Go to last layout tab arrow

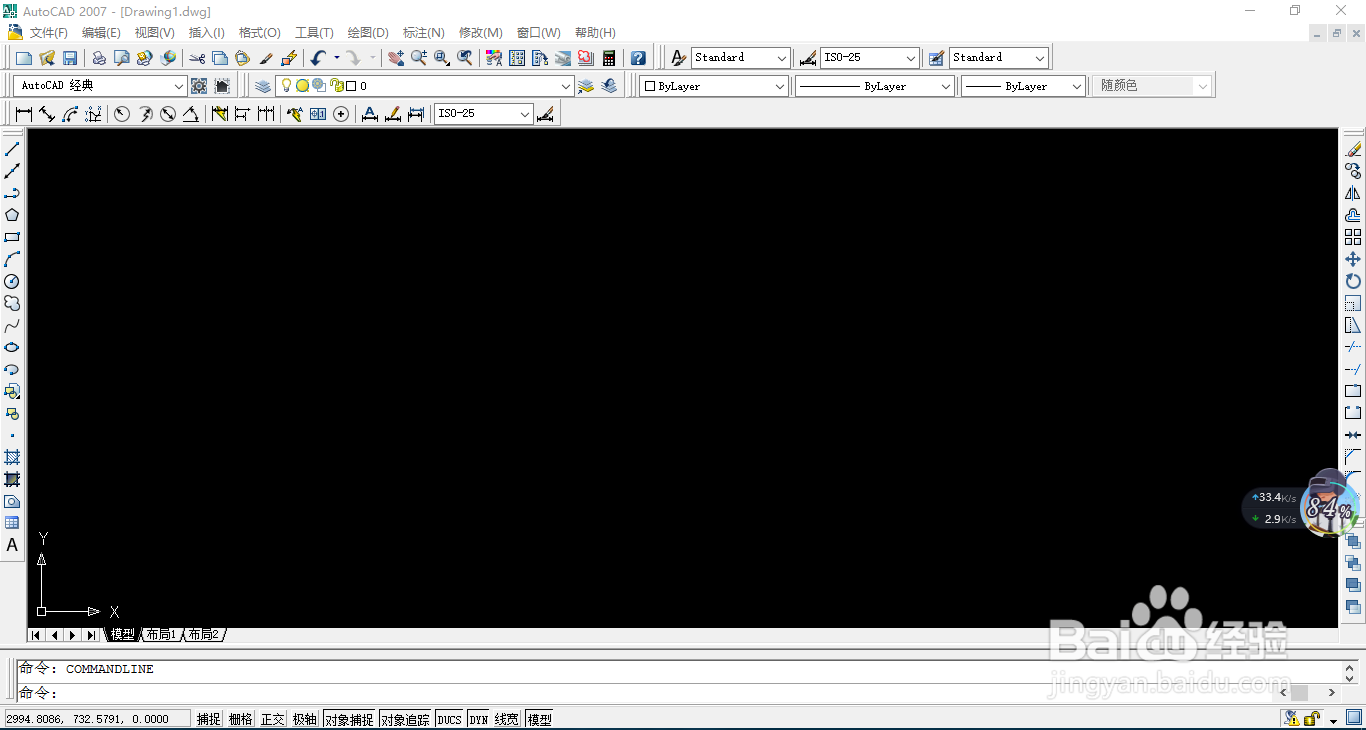91,635
